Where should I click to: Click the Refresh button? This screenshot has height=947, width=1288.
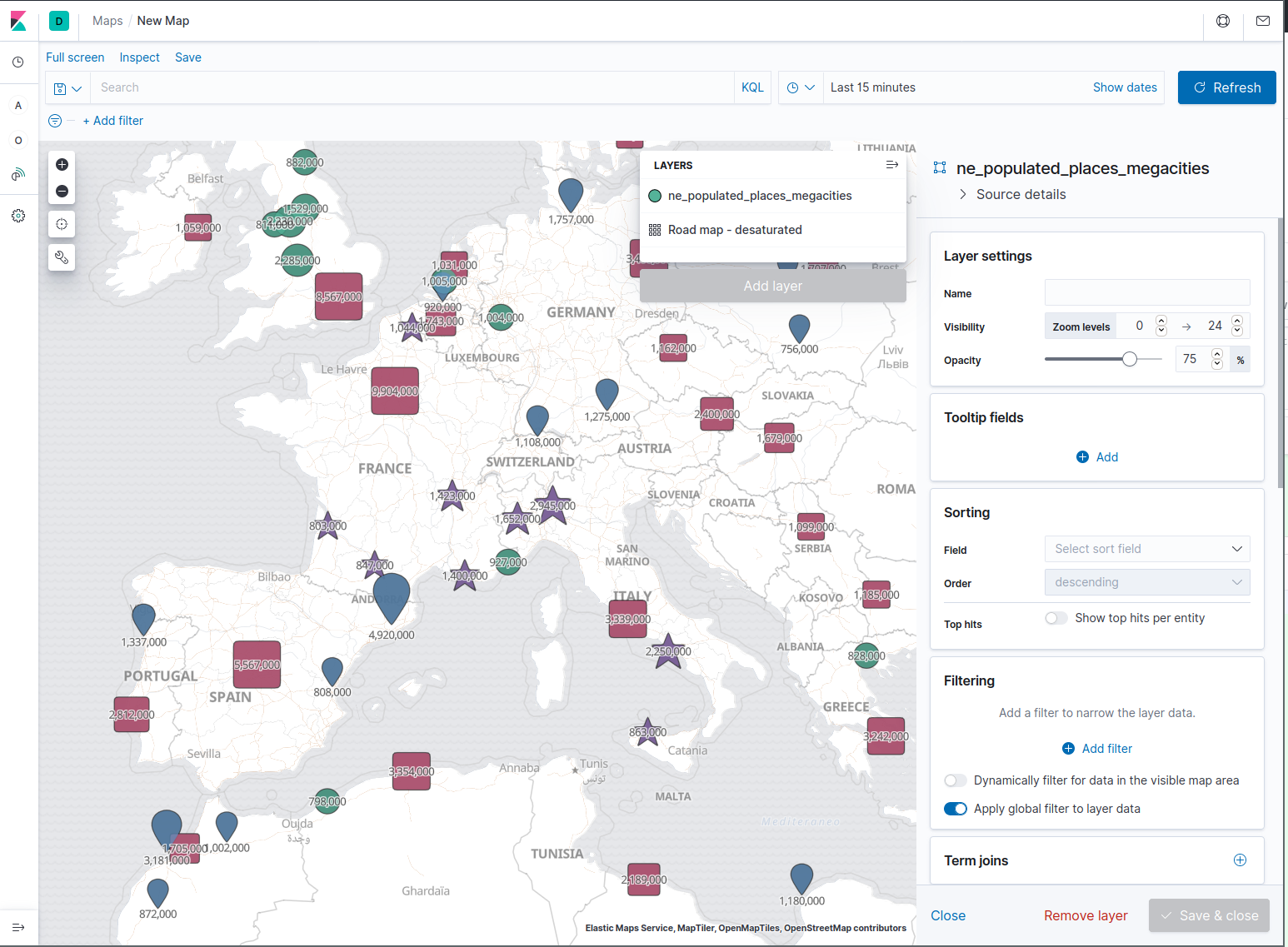tap(1226, 87)
